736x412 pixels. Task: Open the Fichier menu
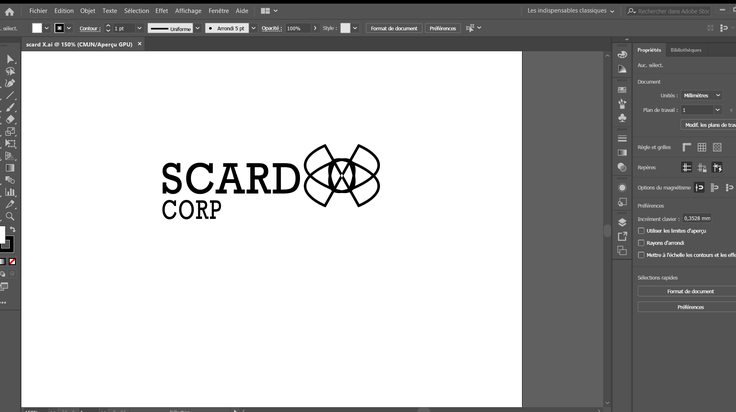click(38, 11)
